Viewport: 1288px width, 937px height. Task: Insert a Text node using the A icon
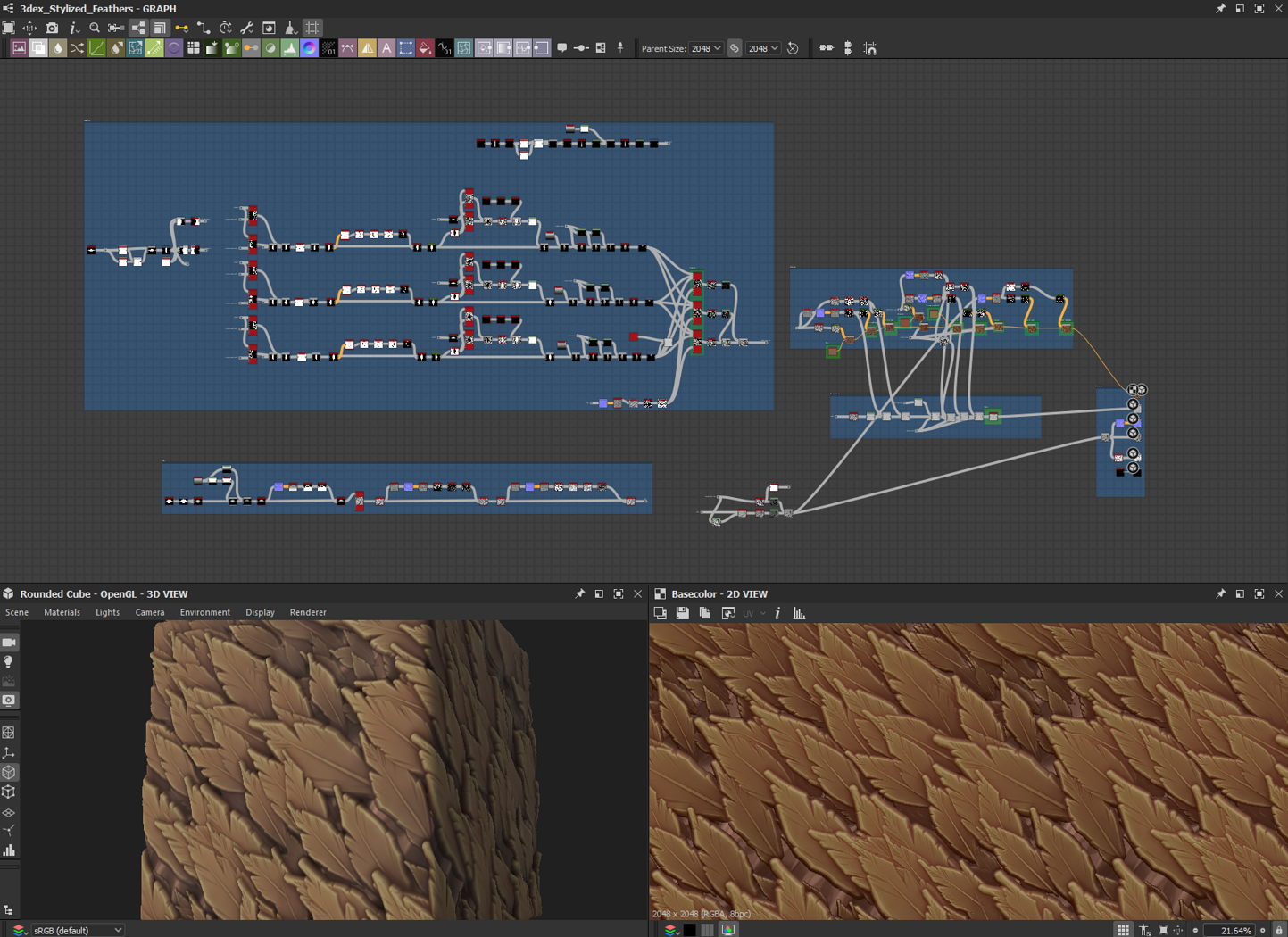pos(386,48)
